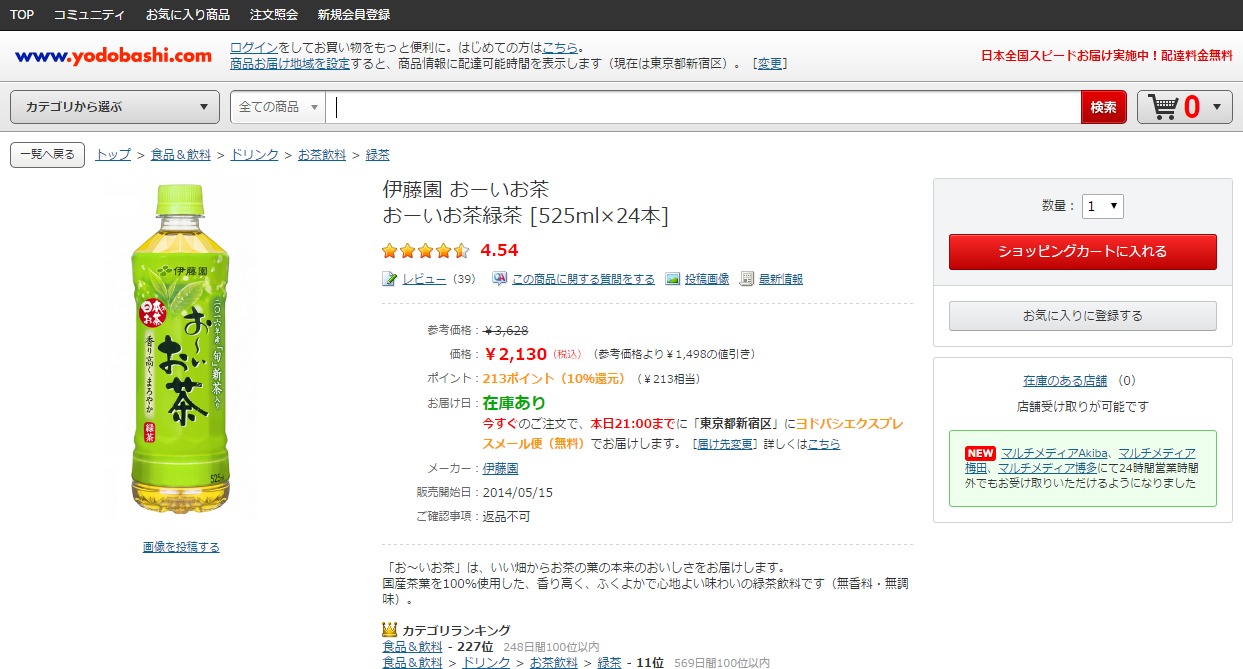Click お茶飲料 in the 11位 ranking row

click(x=554, y=662)
